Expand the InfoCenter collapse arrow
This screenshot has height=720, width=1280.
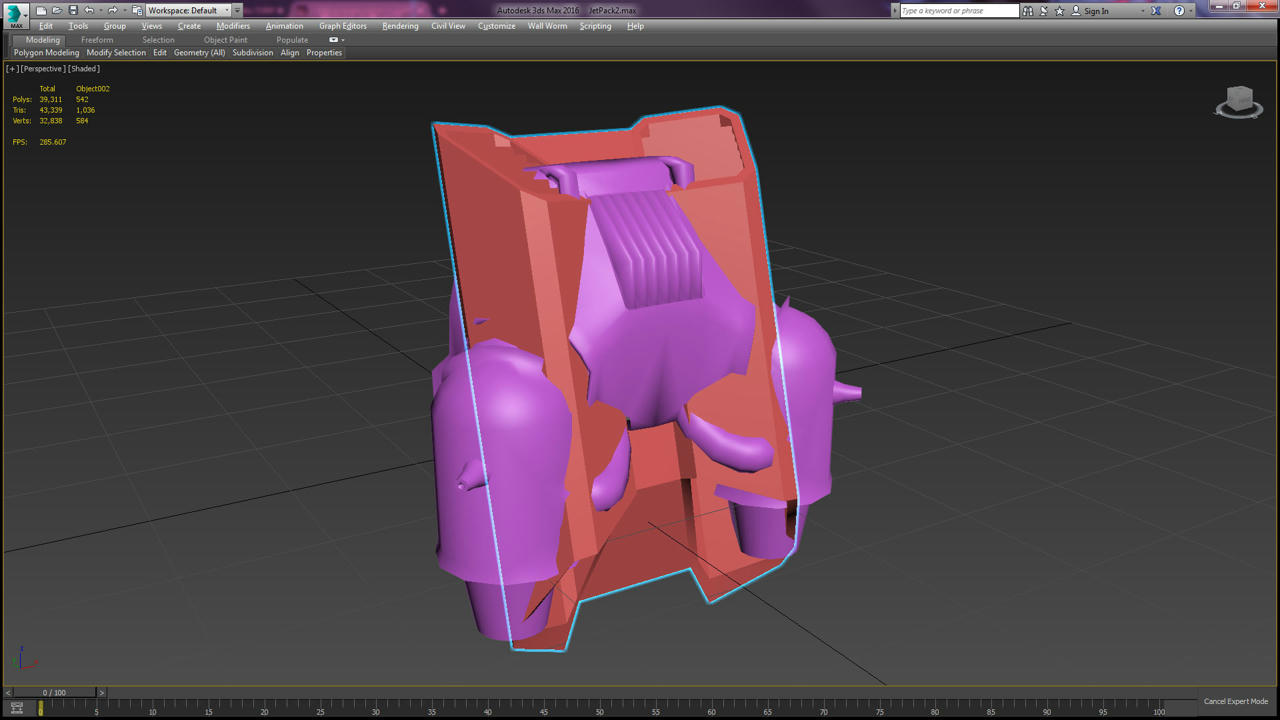tap(895, 11)
